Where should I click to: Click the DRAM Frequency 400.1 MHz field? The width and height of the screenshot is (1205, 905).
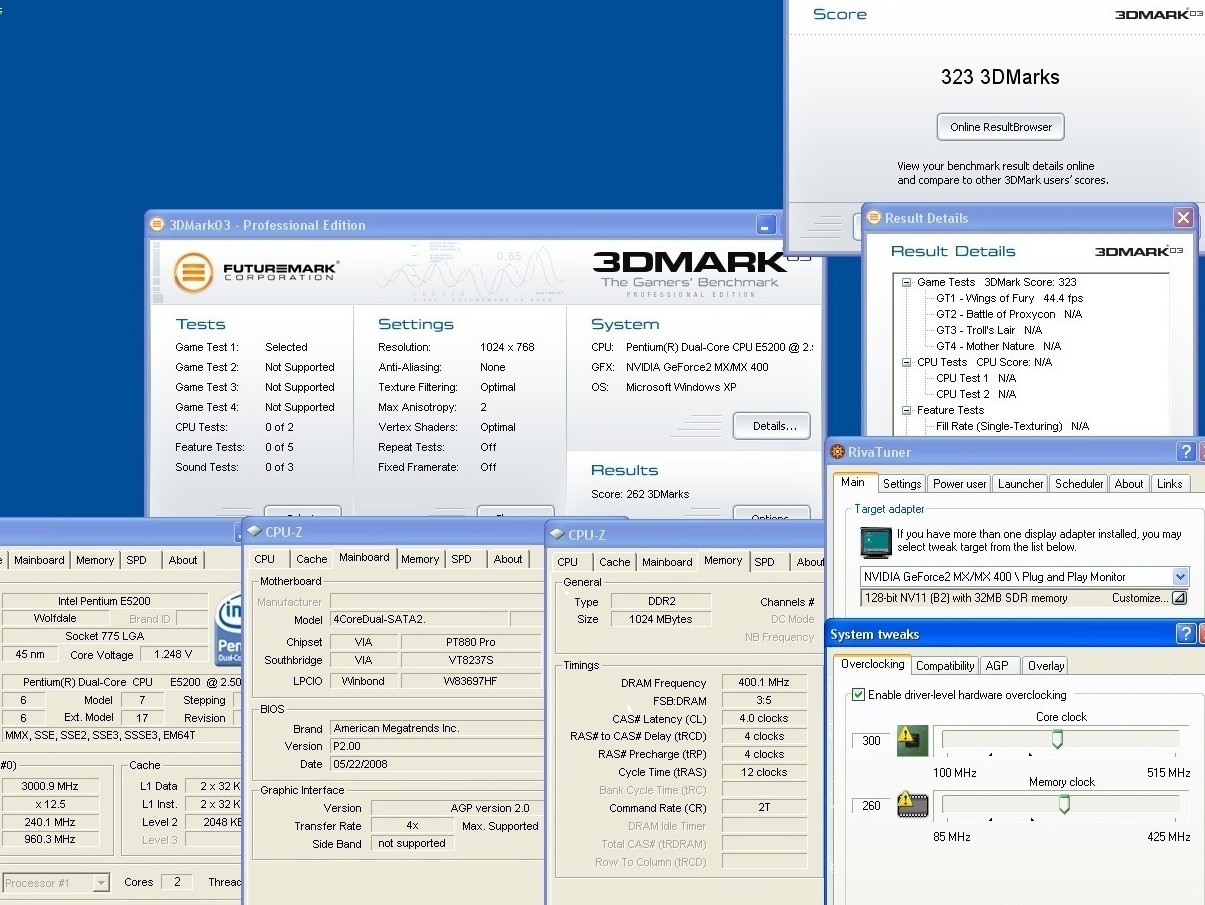tap(764, 683)
